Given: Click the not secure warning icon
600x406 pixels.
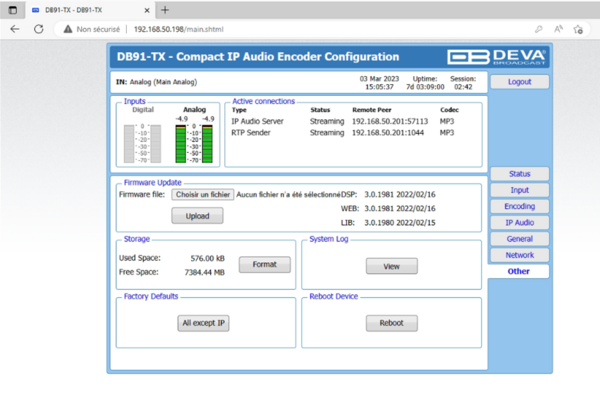Looking at the screenshot, I should (x=68, y=29).
